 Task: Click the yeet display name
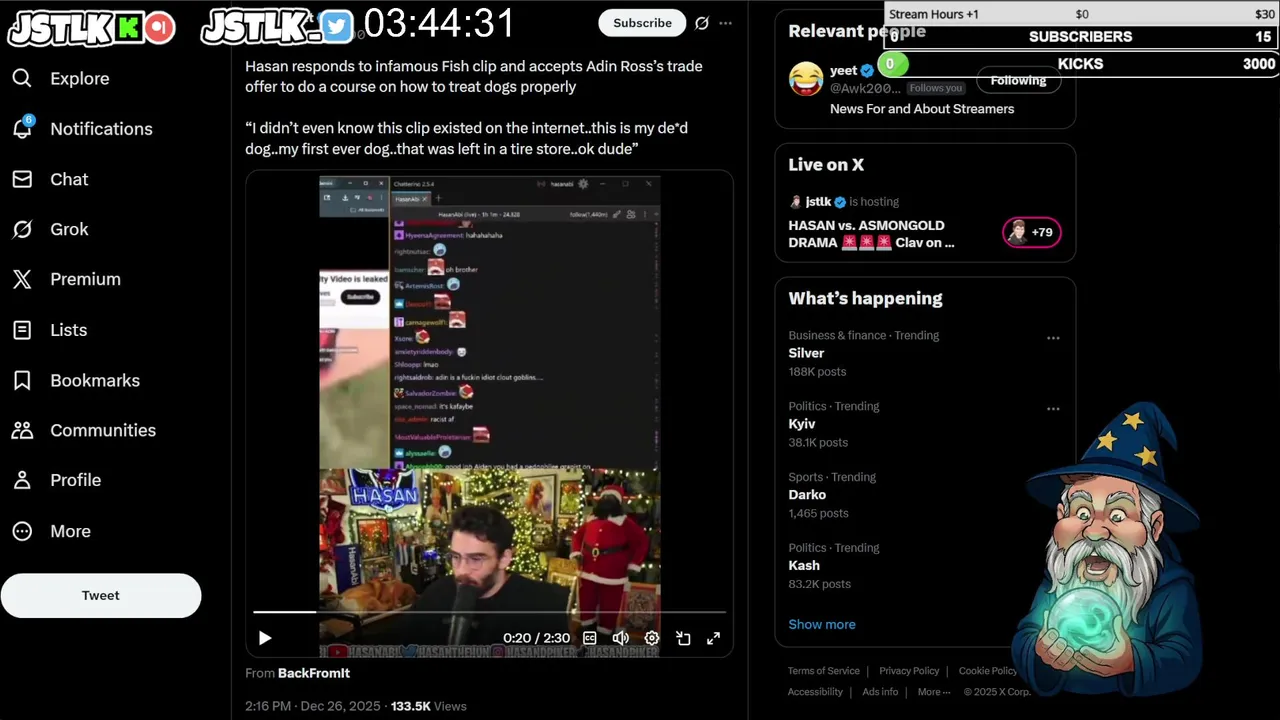click(x=844, y=71)
